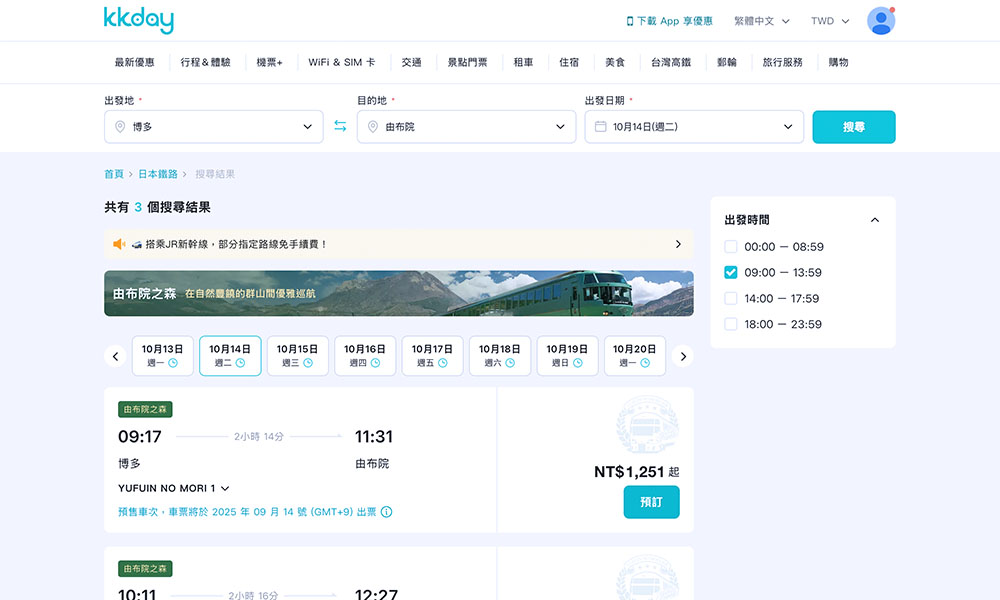Open the 由布院之森 train banner
Screen dimensions: 1000x600
399,293
